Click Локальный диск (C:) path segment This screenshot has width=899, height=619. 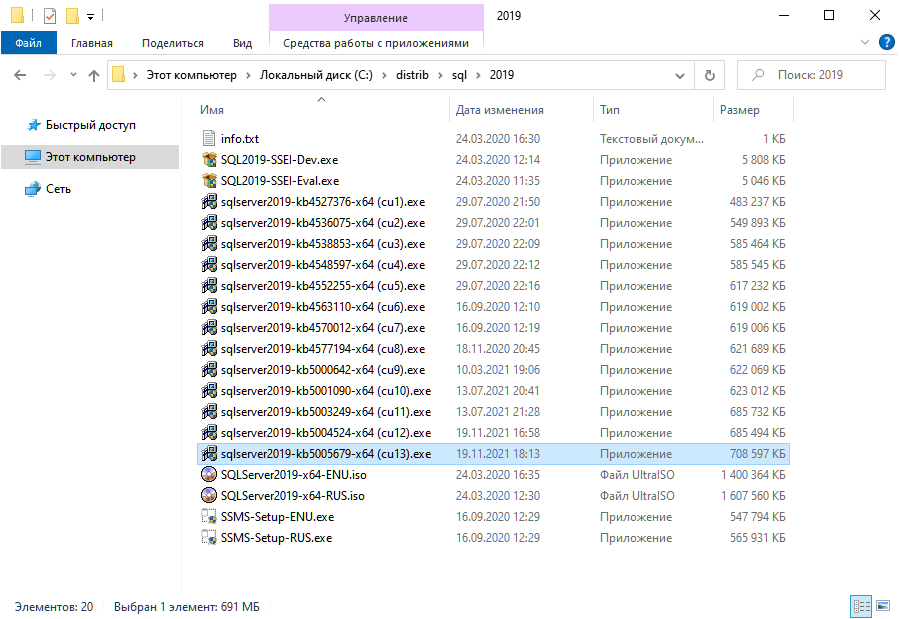pos(316,75)
